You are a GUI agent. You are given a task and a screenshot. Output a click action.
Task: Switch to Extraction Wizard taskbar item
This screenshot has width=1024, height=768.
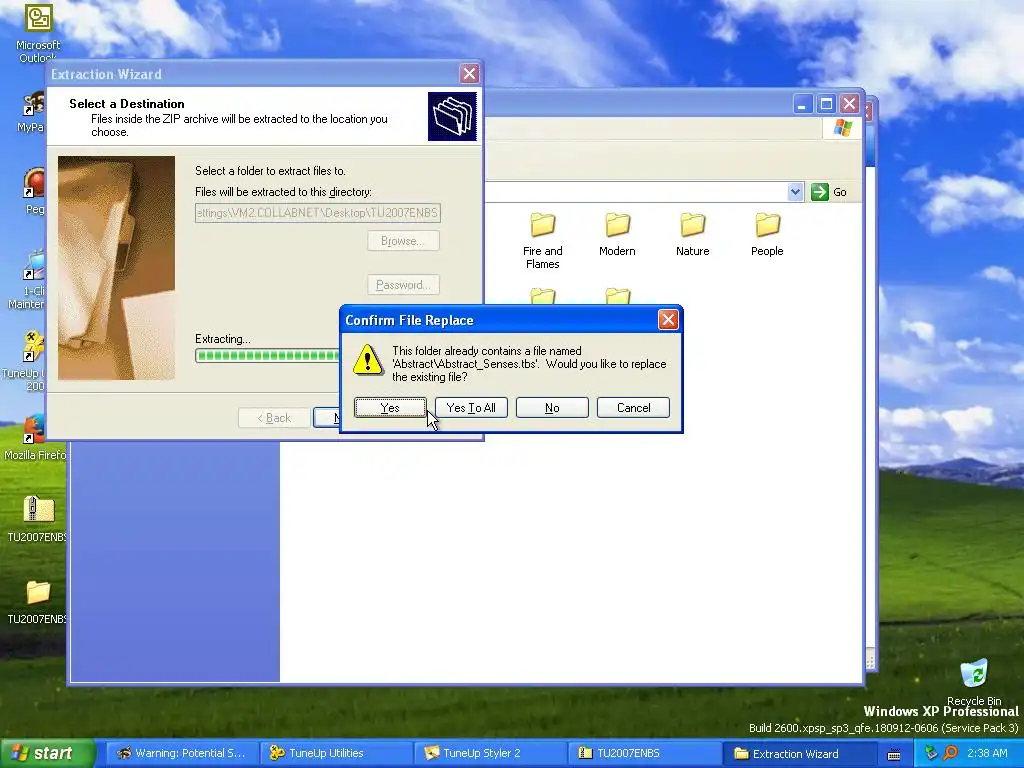pos(798,753)
